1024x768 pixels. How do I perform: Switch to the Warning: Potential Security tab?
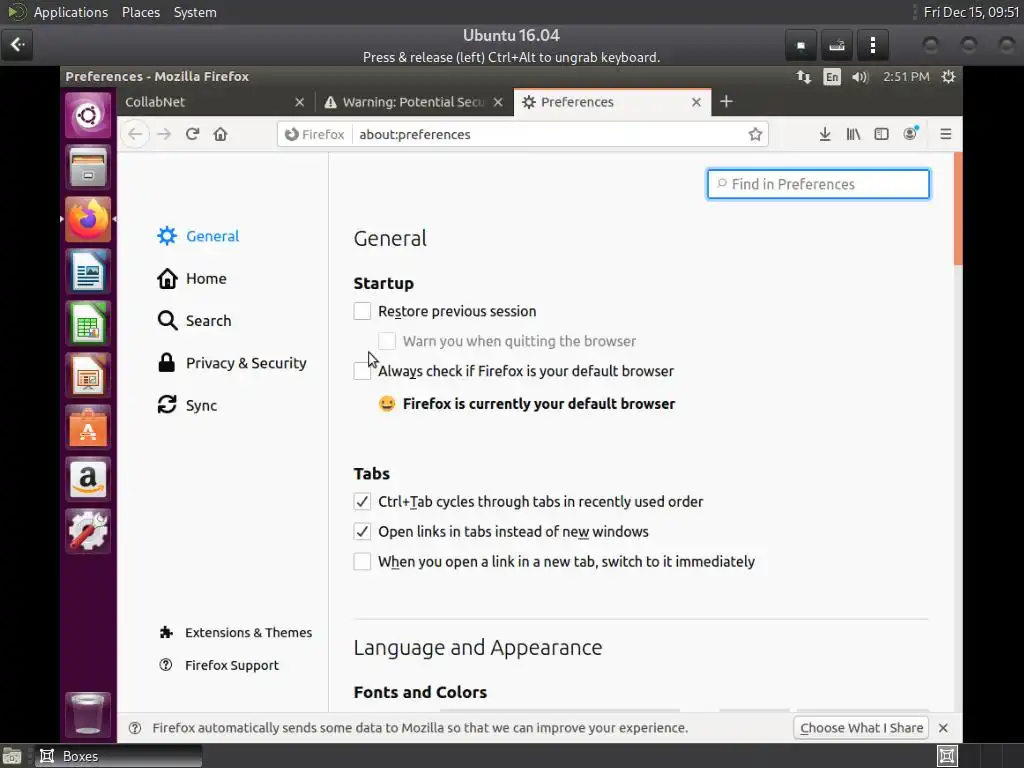[415, 102]
